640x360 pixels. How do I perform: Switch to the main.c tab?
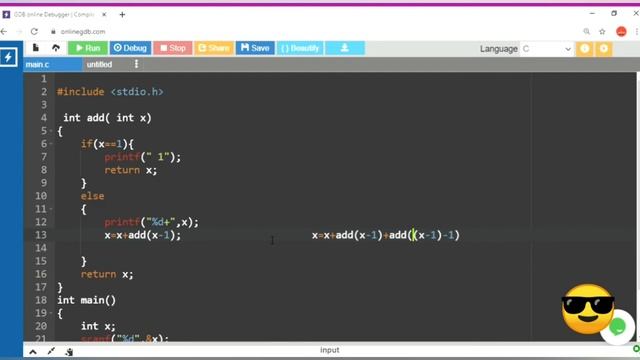tap(52, 64)
